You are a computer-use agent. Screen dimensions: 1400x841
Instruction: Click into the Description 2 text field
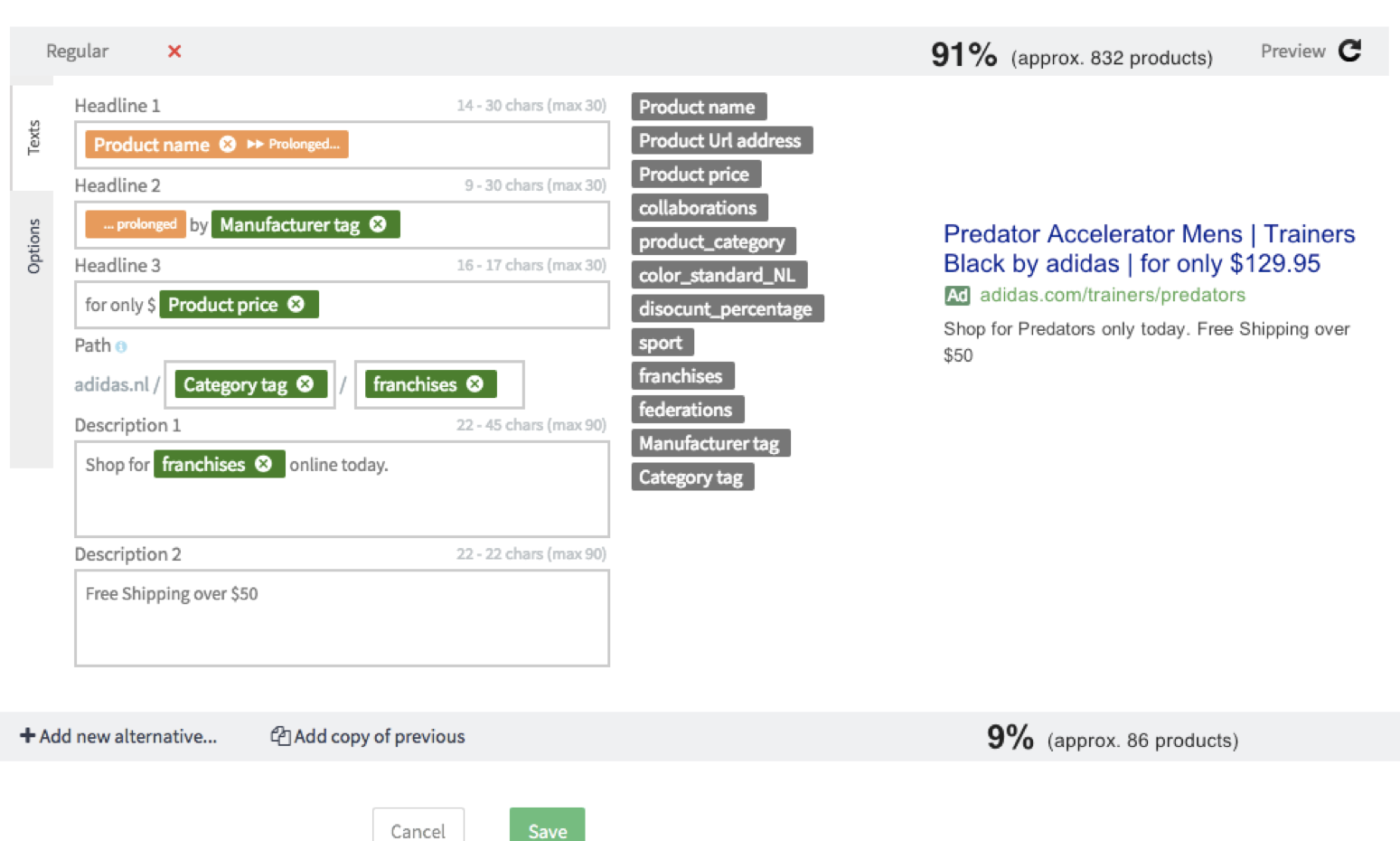(x=342, y=619)
